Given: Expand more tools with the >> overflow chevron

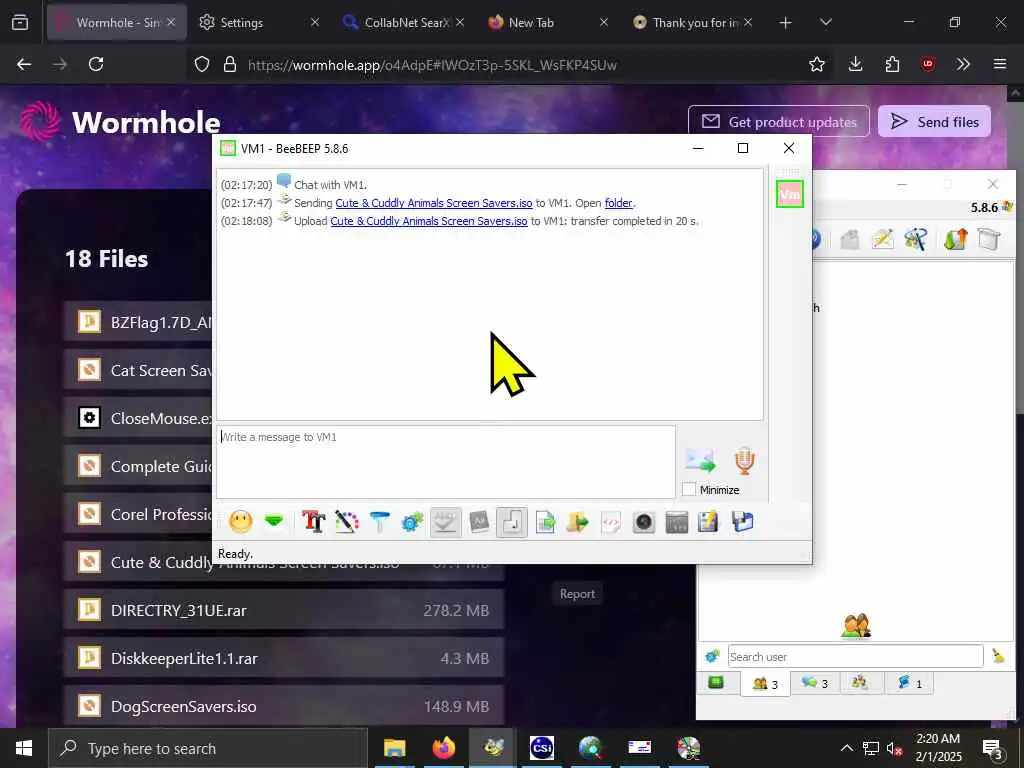Looking at the screenshot, I should point(963,64).
